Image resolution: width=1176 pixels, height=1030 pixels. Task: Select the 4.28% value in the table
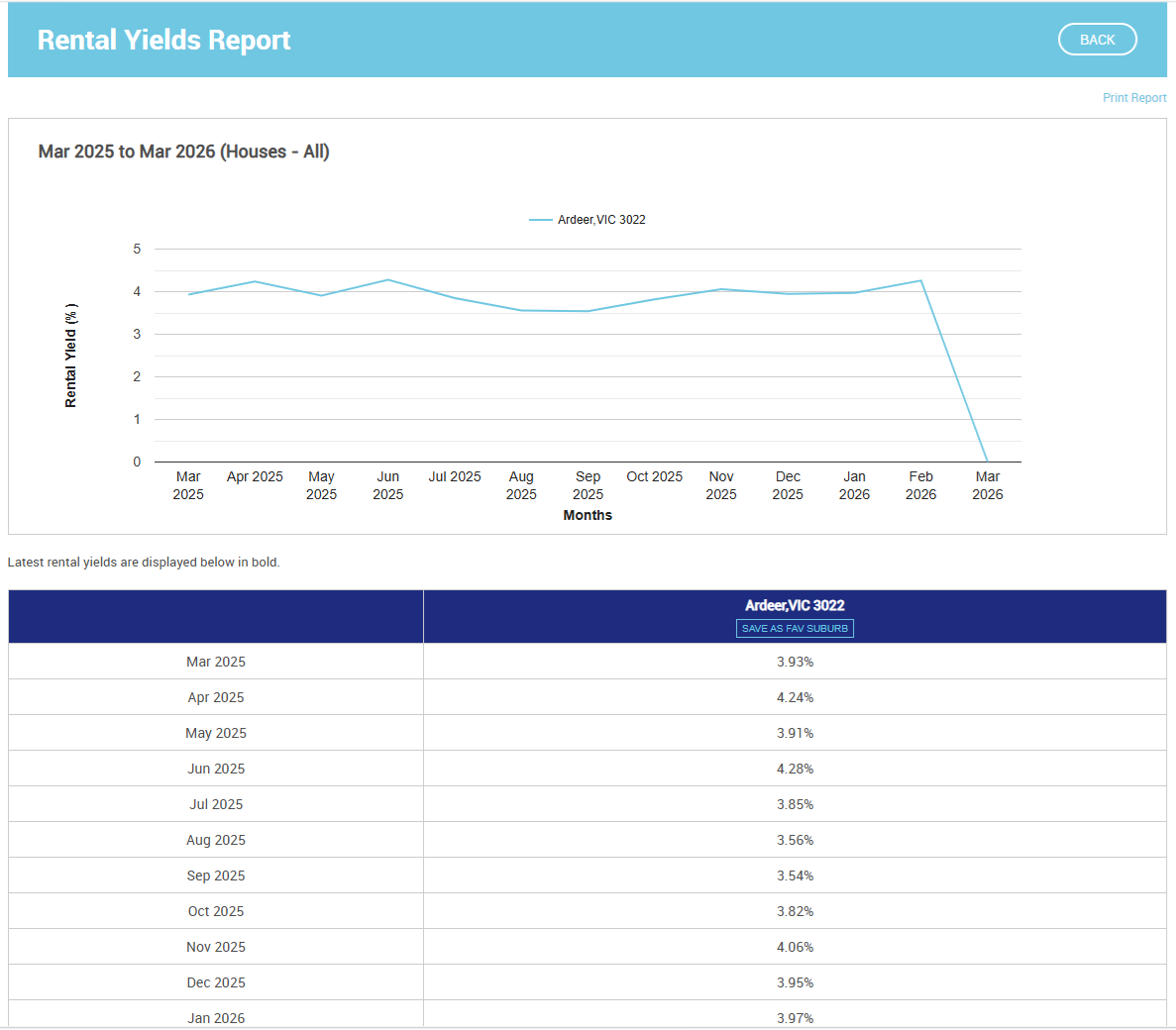(x=795, y=769)
